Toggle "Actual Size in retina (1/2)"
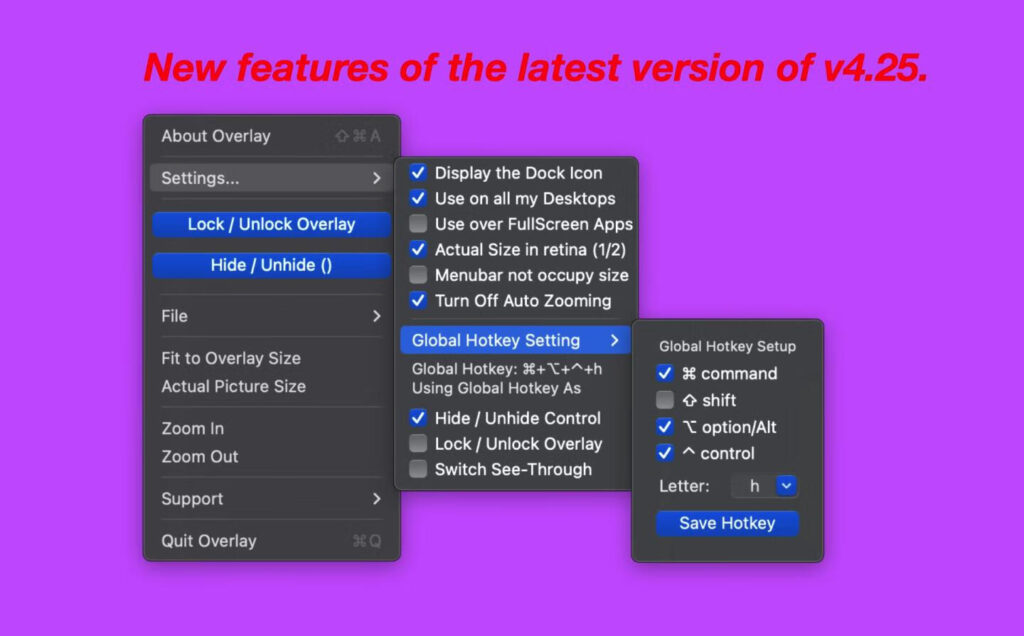1024x636 pixels. coord(418,250)
